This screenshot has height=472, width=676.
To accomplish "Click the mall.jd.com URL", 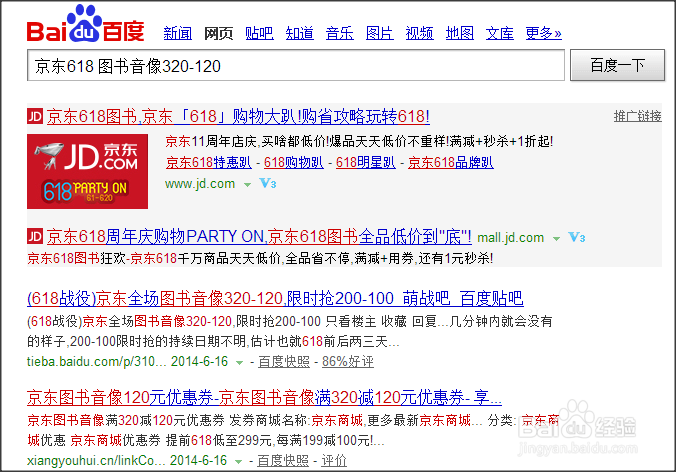I will pyautogui.click(x=510, y=238).
